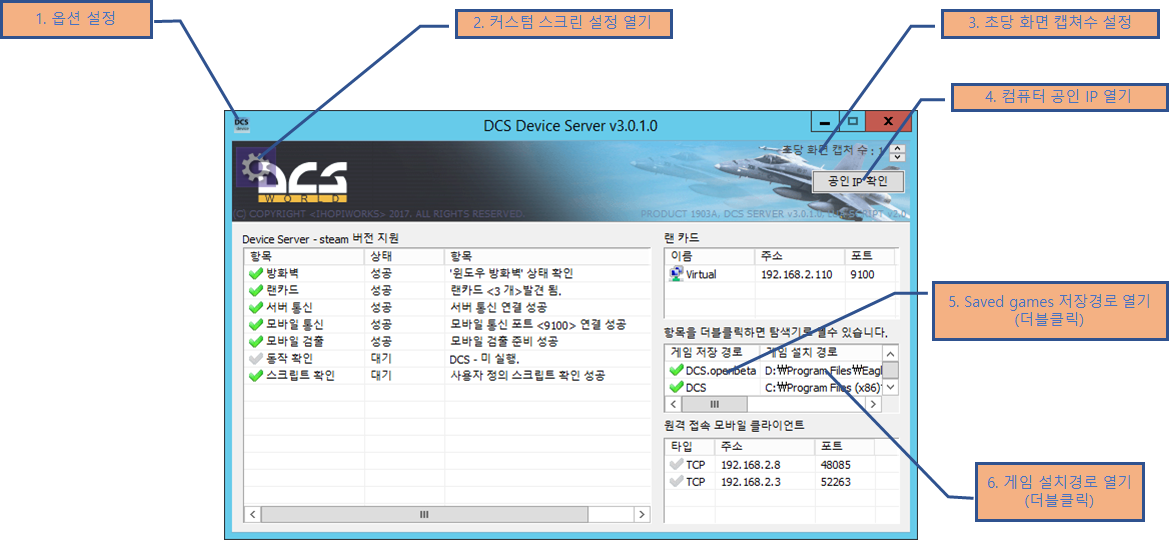Image resolution: width=1169 pixels, height=540 pixels.
Task: Click the 공인 IP 확인 button
Action: pos(860,181)
